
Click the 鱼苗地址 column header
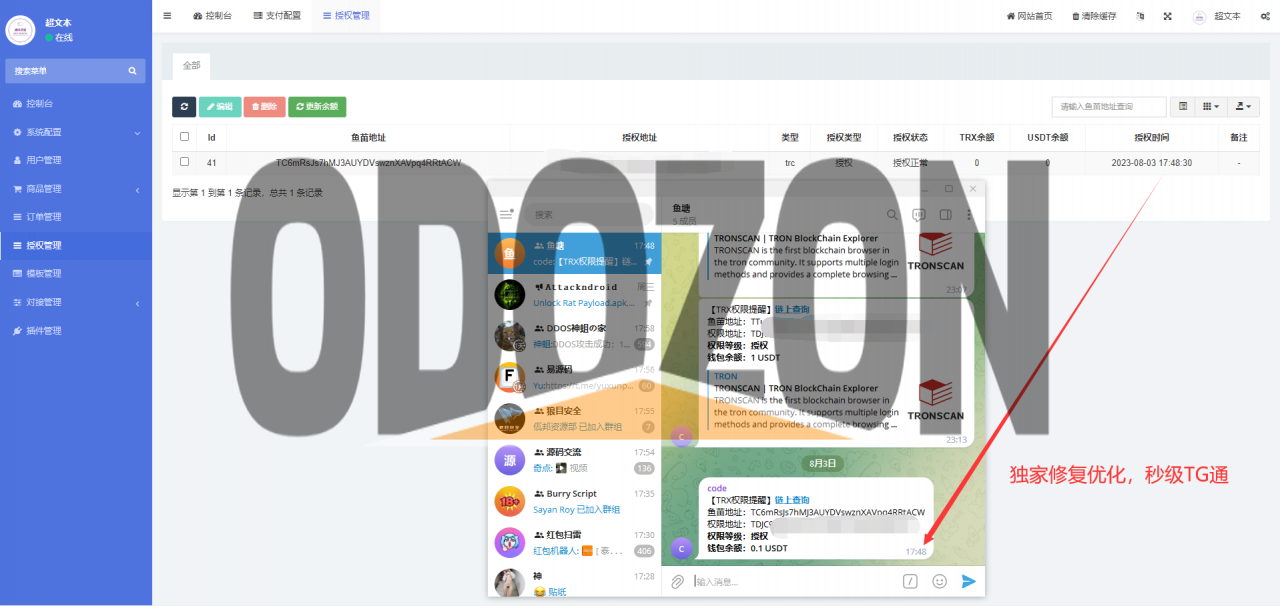(x=368, y=137)
